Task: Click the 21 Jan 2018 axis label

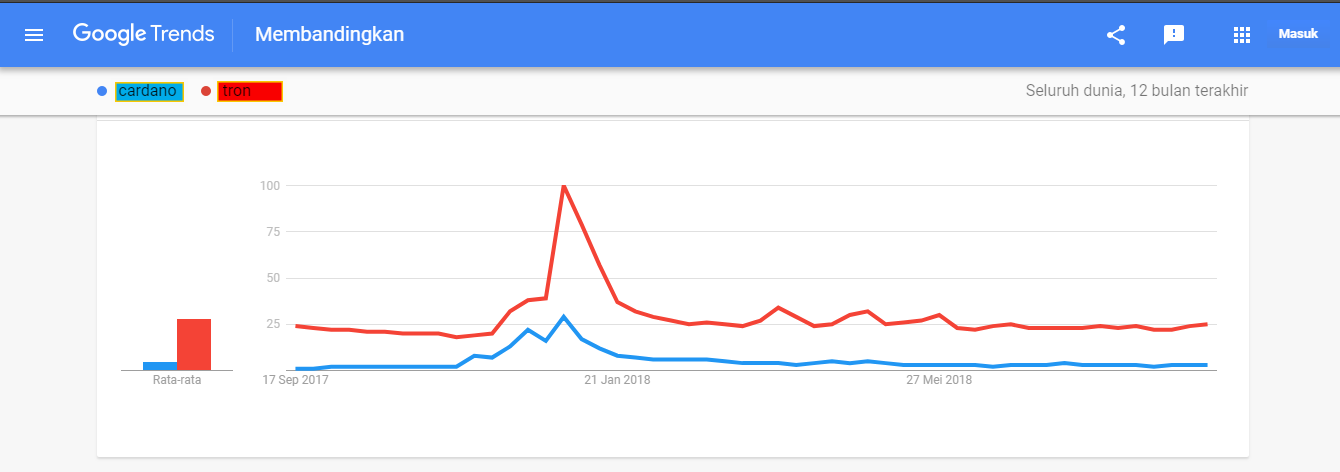Action: click(x=617, y=380)
